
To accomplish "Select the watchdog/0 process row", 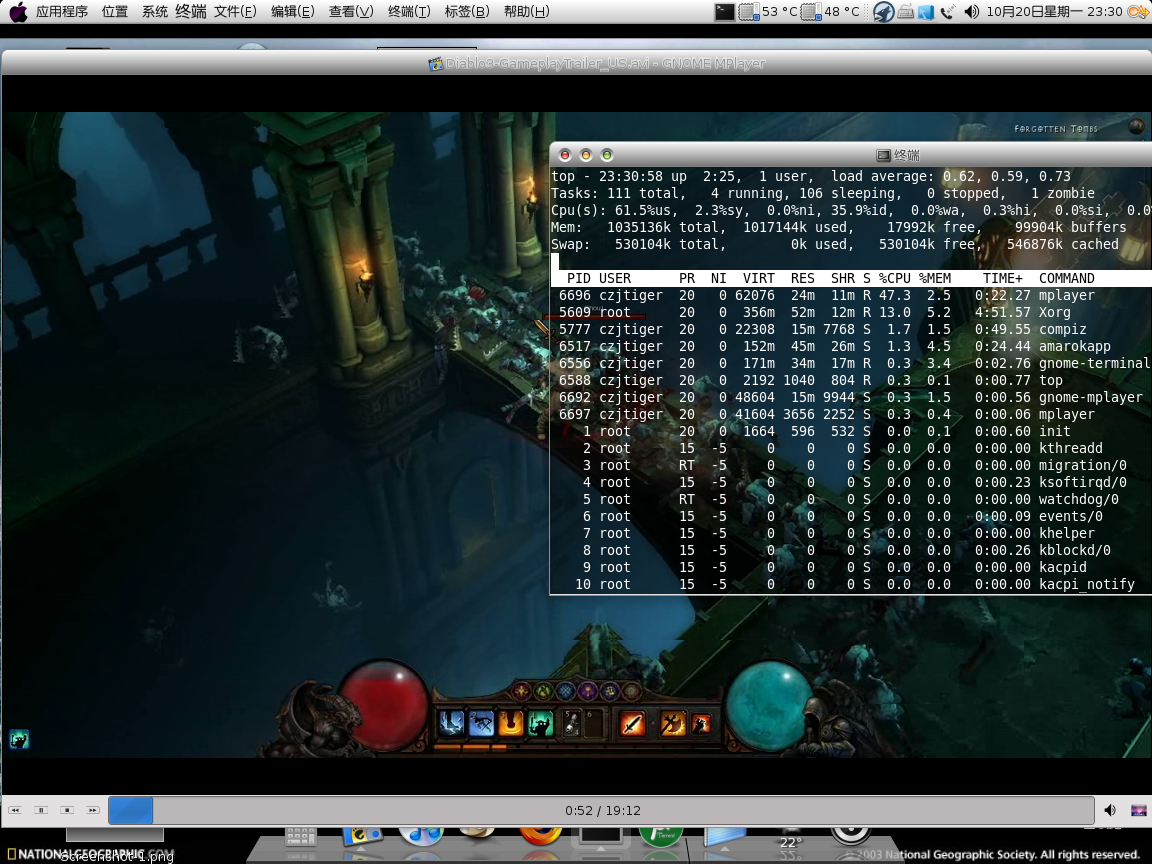I will pyautogui.click(x=851, y=499).
